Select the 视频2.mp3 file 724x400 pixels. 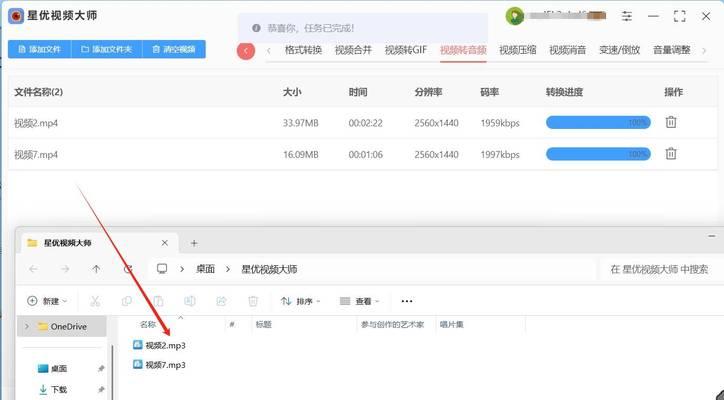(x=159, y=345)
